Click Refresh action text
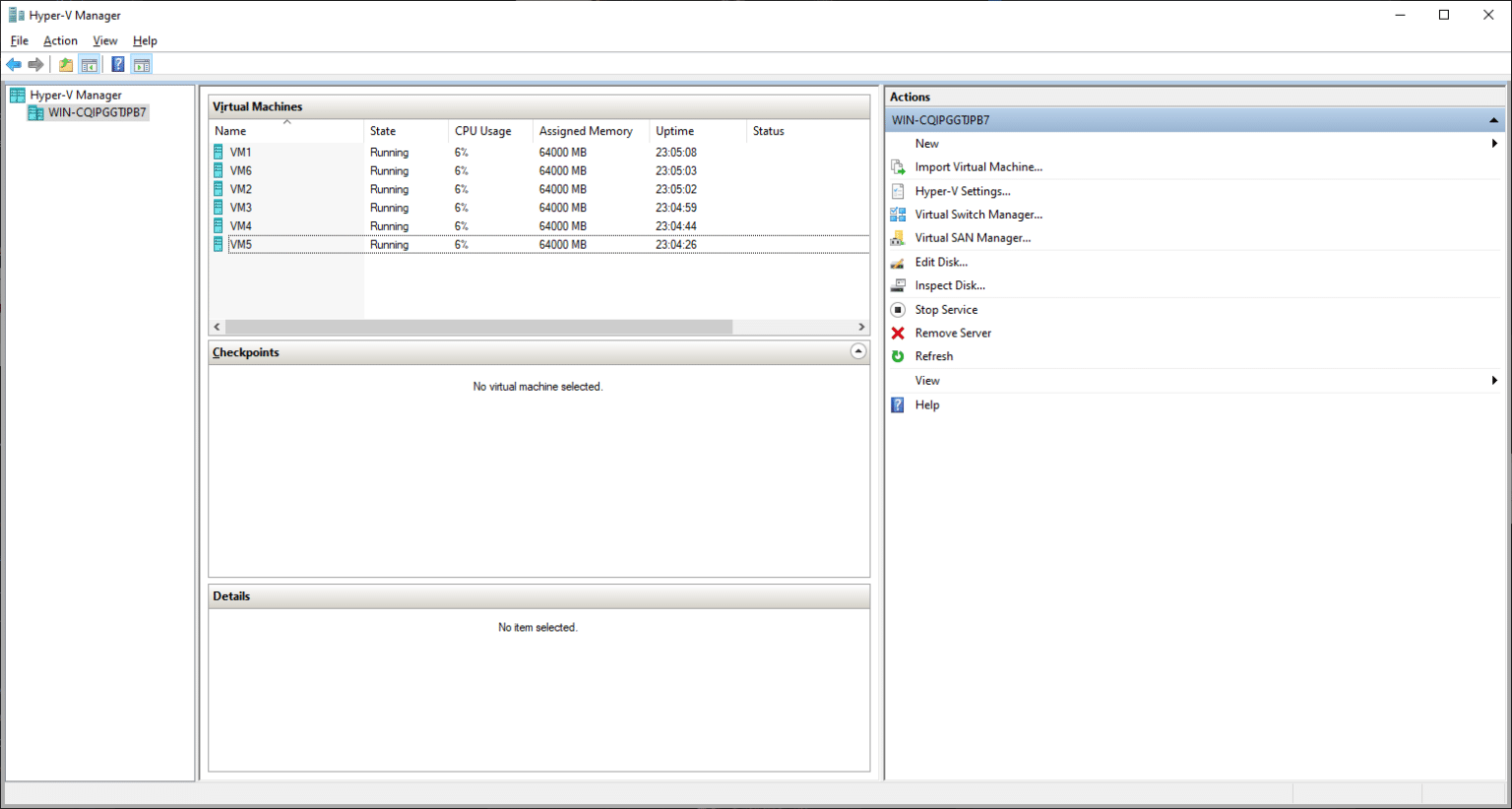This screenshot has width=1512, height=809. point(934,356)
